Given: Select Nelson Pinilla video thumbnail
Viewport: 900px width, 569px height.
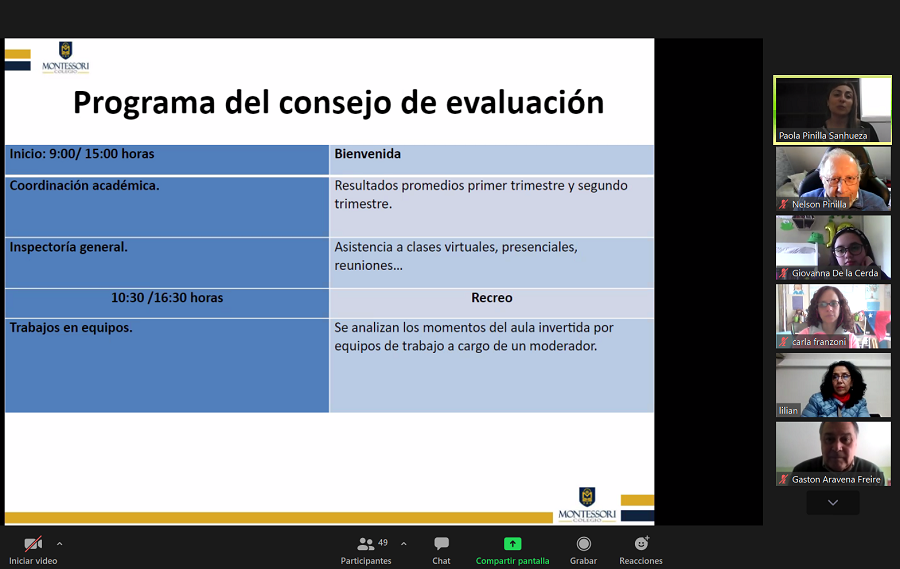Looking at the screenshot, I should 833,179.
